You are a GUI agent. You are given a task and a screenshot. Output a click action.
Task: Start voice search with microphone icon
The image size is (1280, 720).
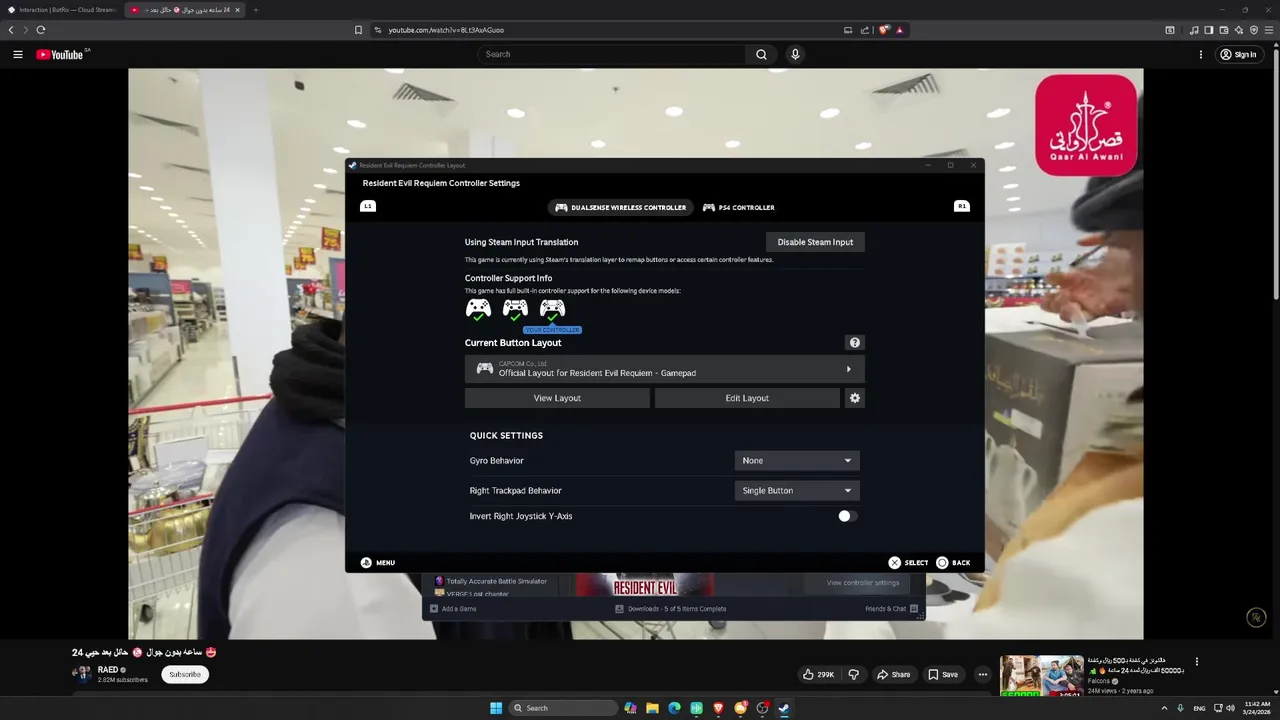tap(795, 55)
